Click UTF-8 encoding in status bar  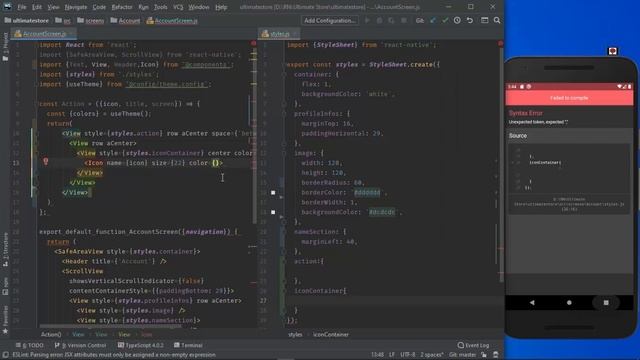(x=408, y=355)
